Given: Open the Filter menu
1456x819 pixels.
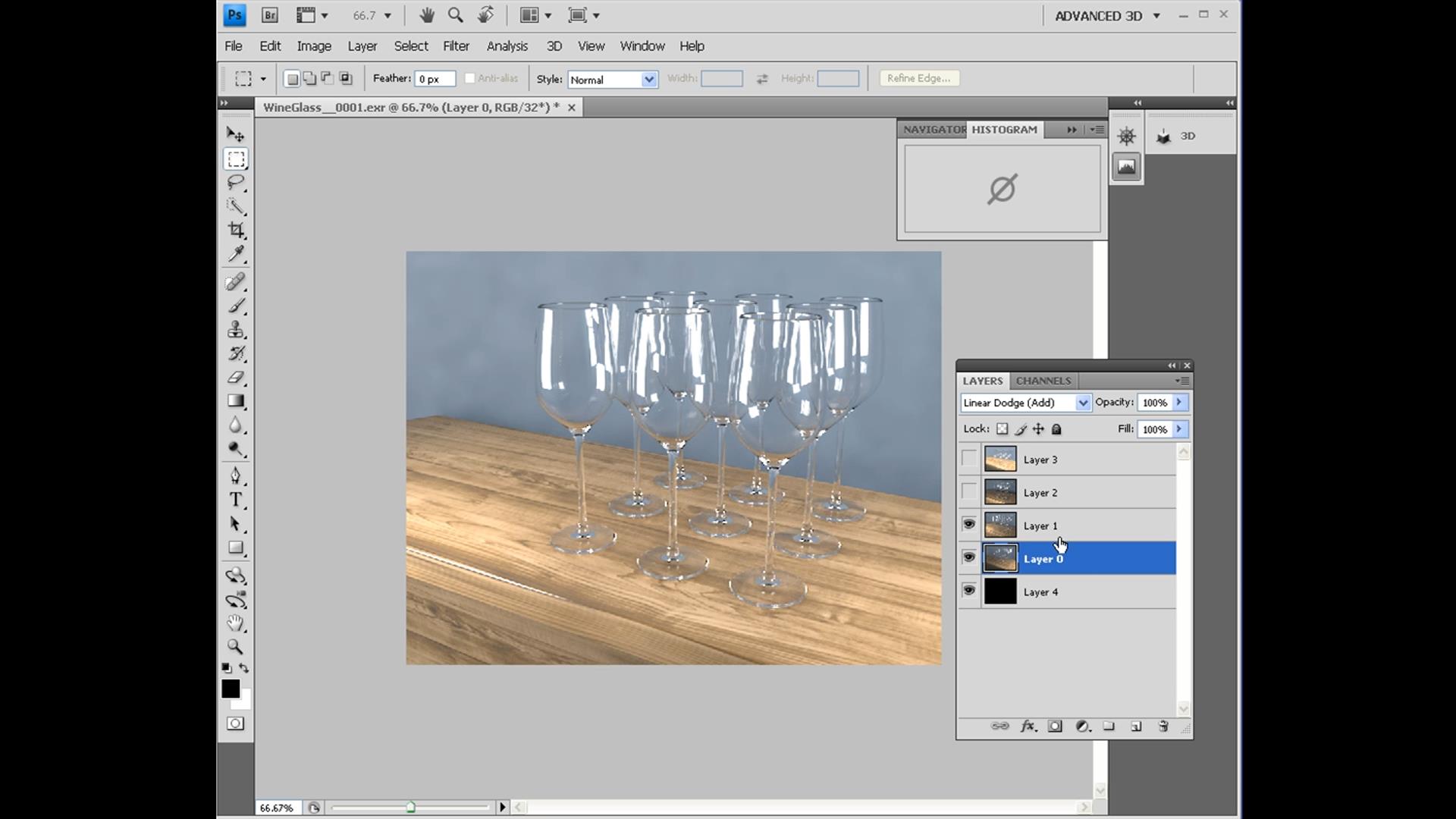Looking at the screenshot, I should 456,46.
